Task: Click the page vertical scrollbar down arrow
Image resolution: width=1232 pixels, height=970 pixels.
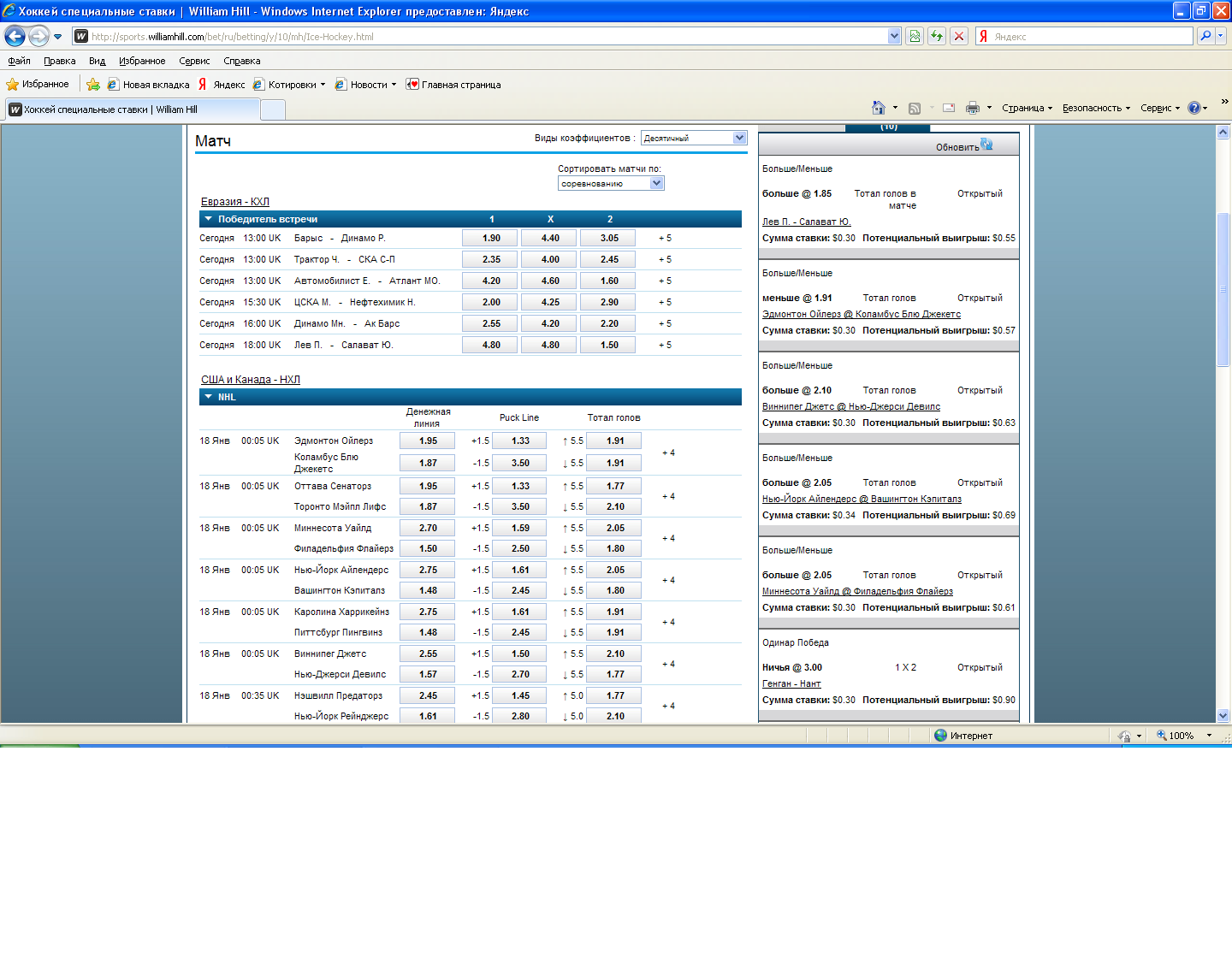Action: point(1223,715)
